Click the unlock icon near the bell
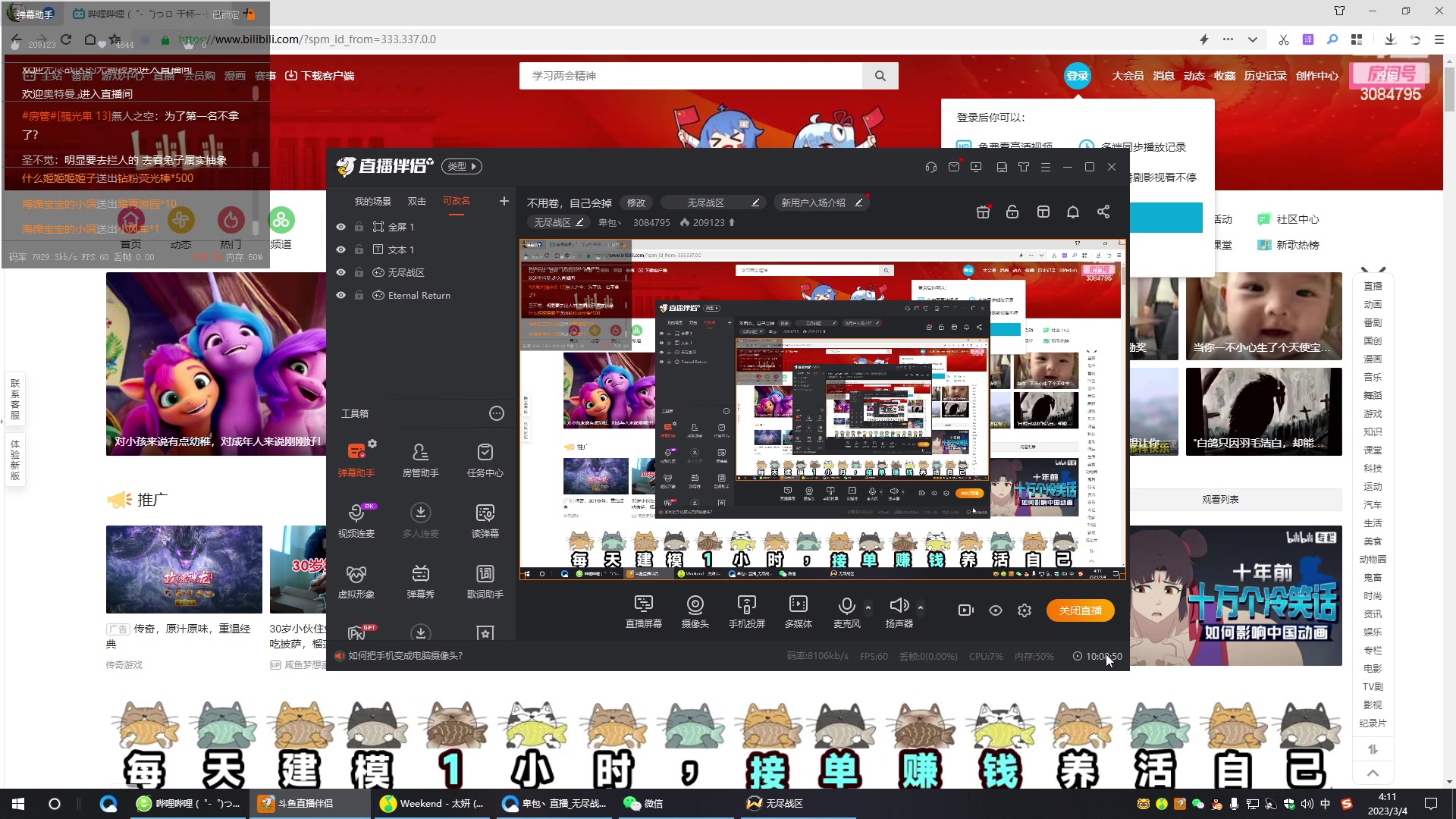Screen dimensions: 1456x819 tap(1012, 212)
